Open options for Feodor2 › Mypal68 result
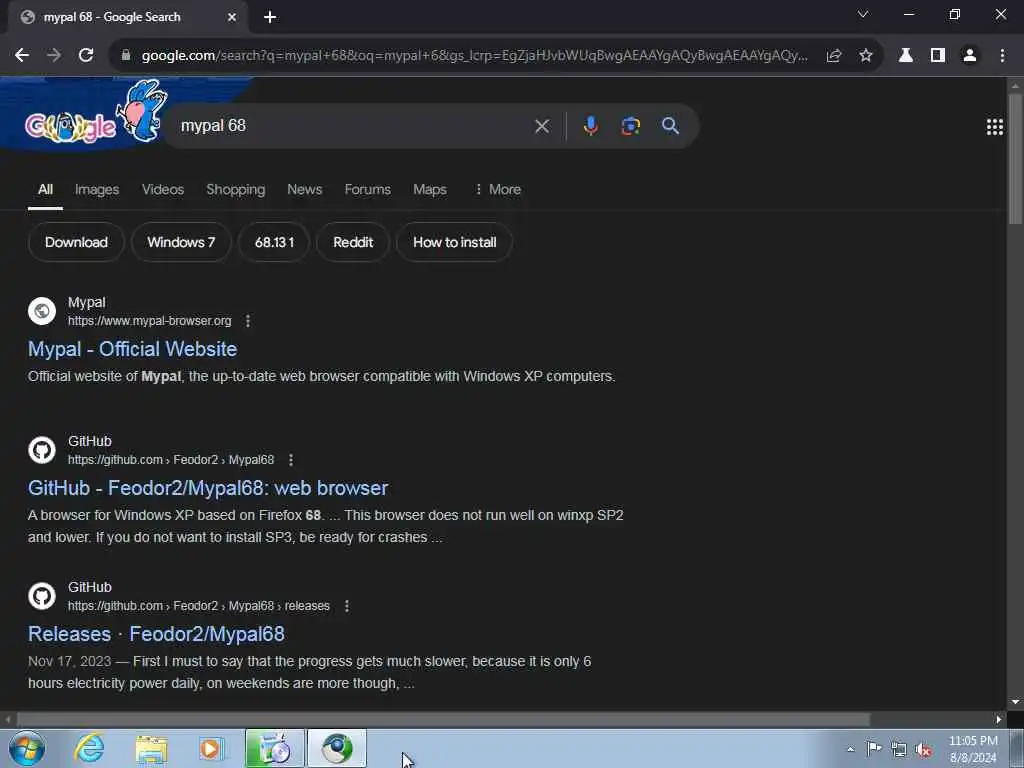 [291, 460]
